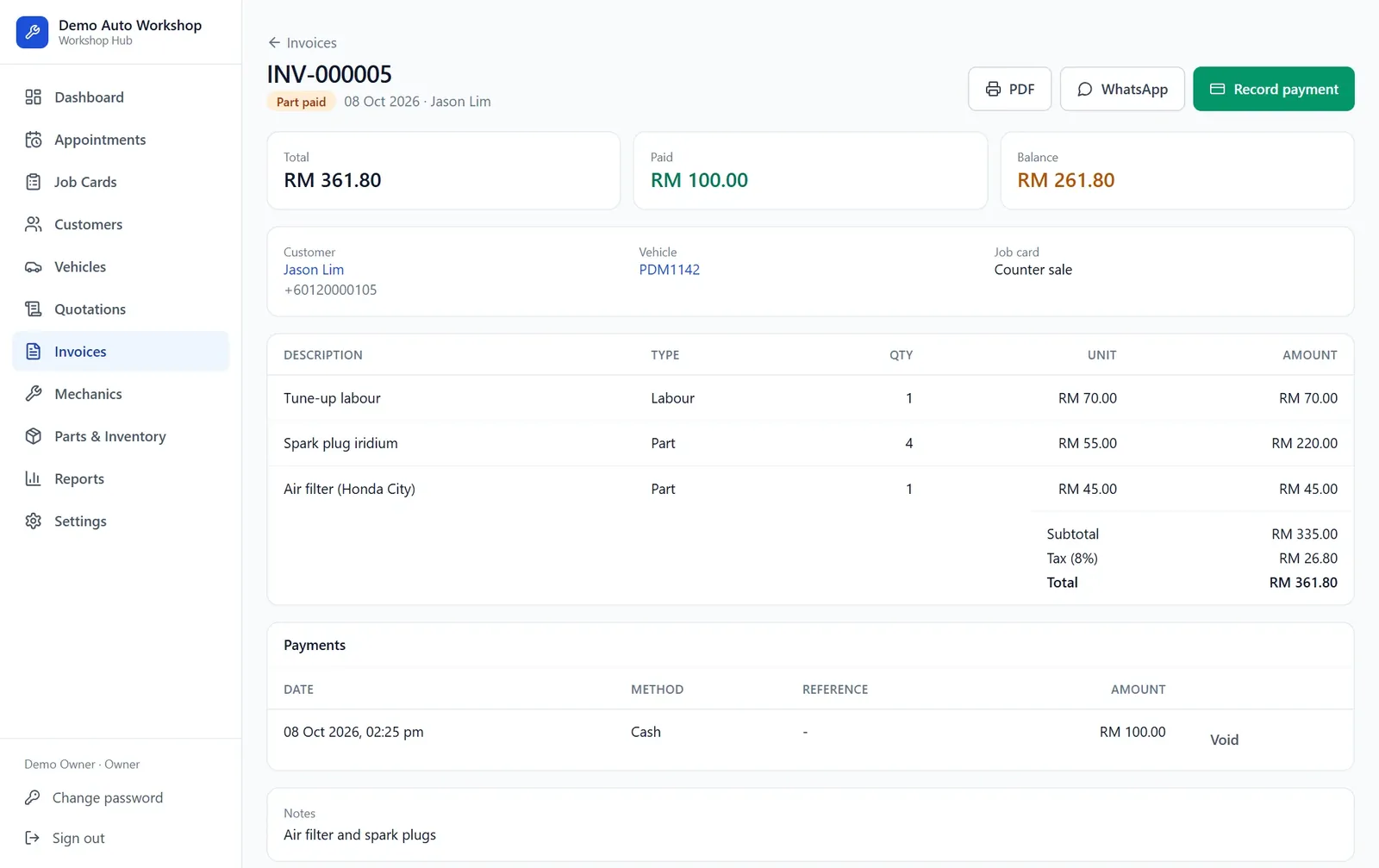Click the Sign out arrow icon
The image size is (1379, 868).
[33, 838]
